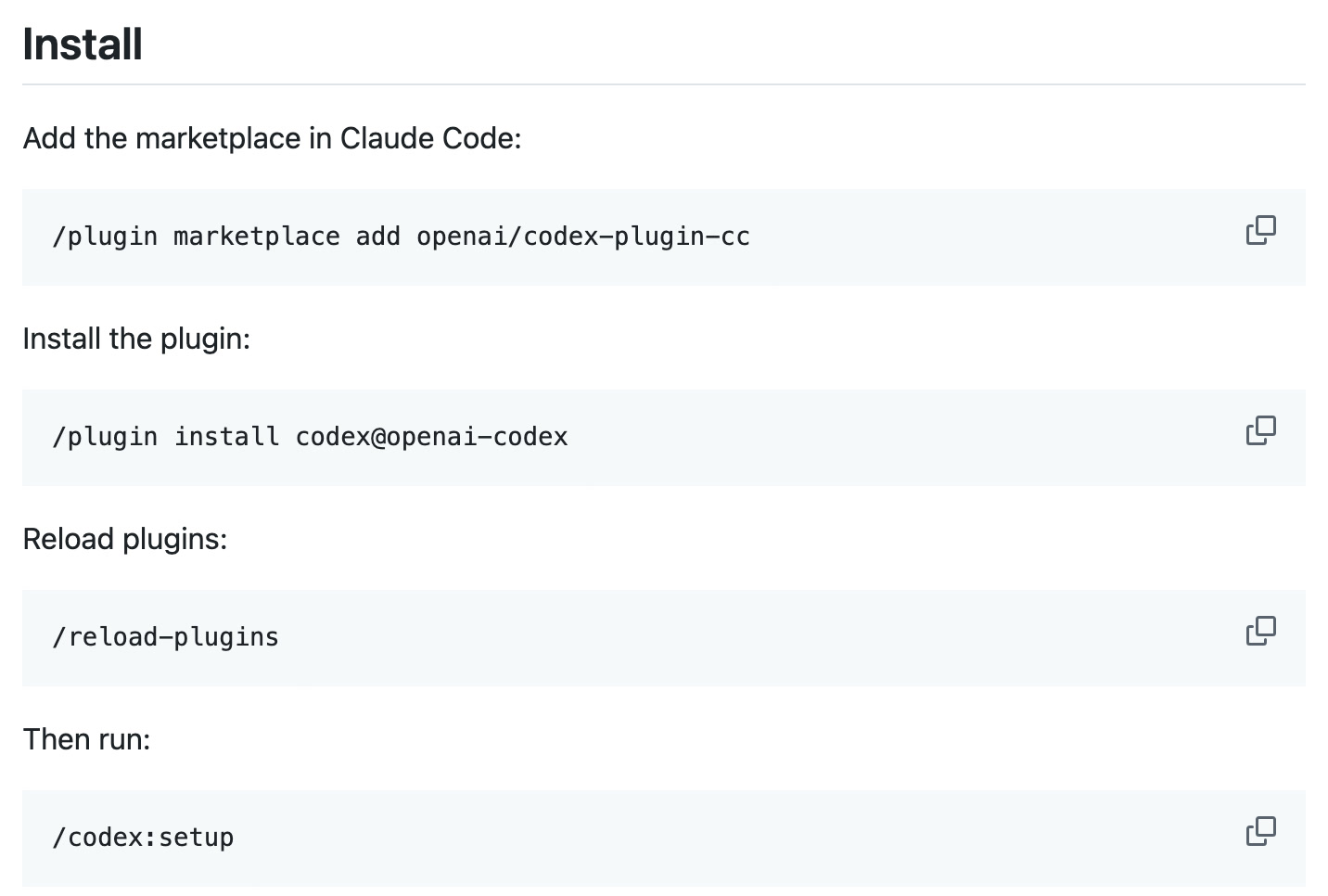The width and height of the screenshot is (1328, 896).
Task: Click the '/codex:setup' code text
Action: 143,838
